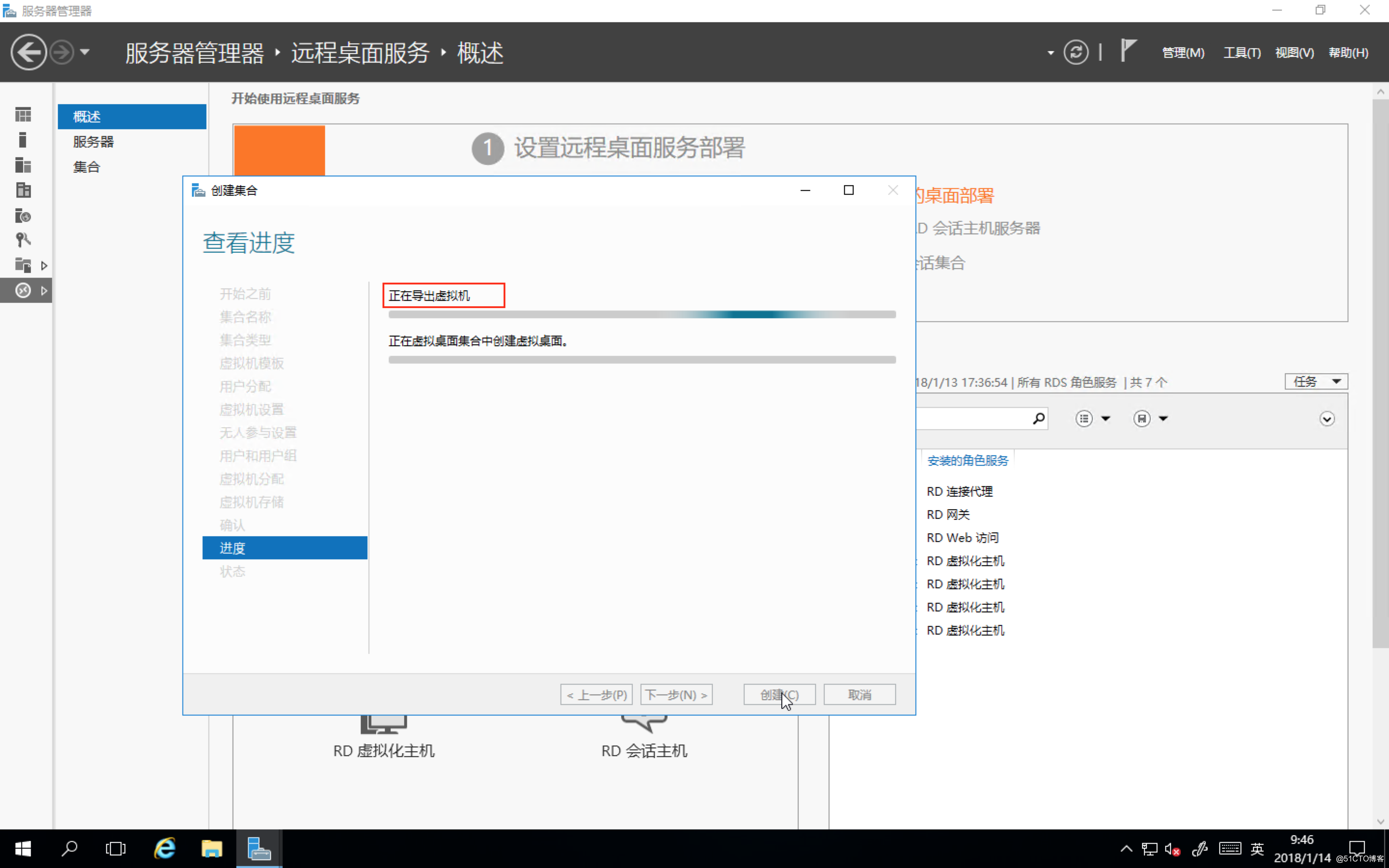This screenshot has width=1389, height=868.
Task: Open the 工具(T) menu
Action: click(1241, 53)
